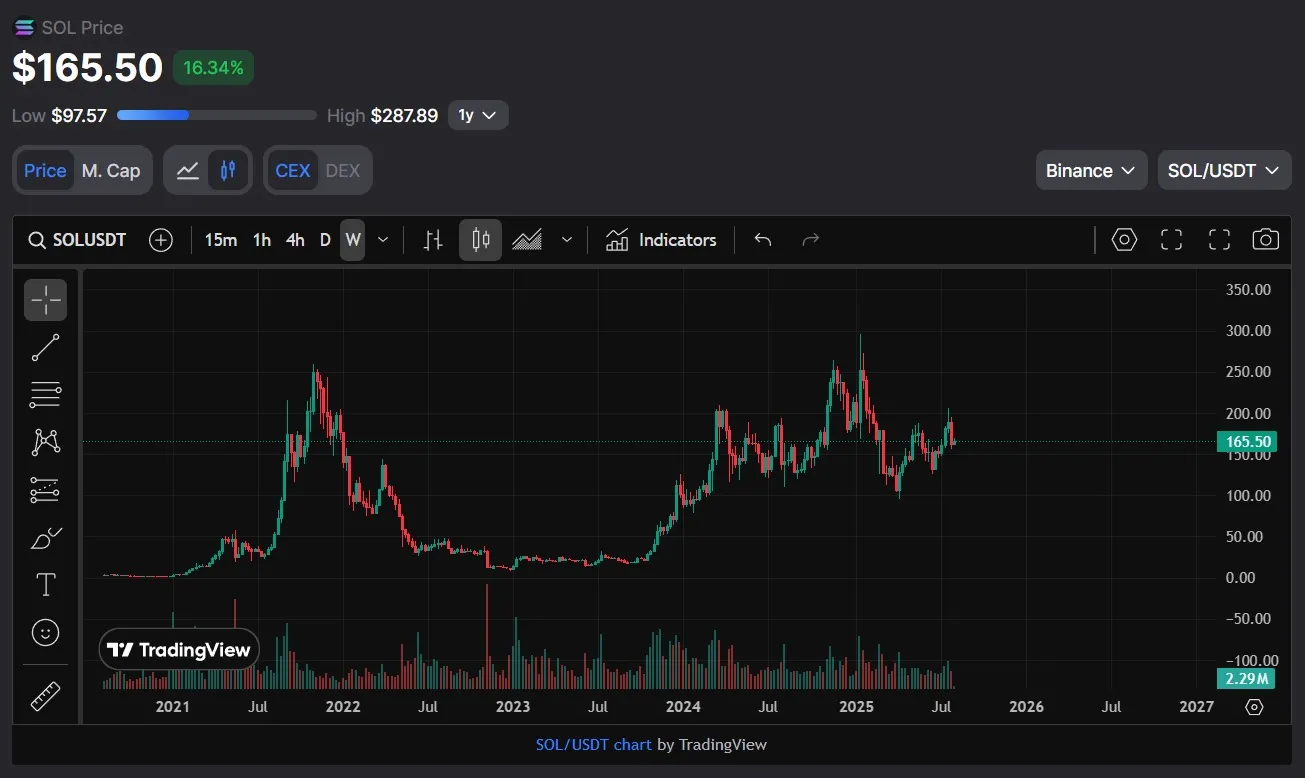The height and width of the screenshot is (778, 1305).
Task: Select the ruler measure tool
Action: click(45, 696)
